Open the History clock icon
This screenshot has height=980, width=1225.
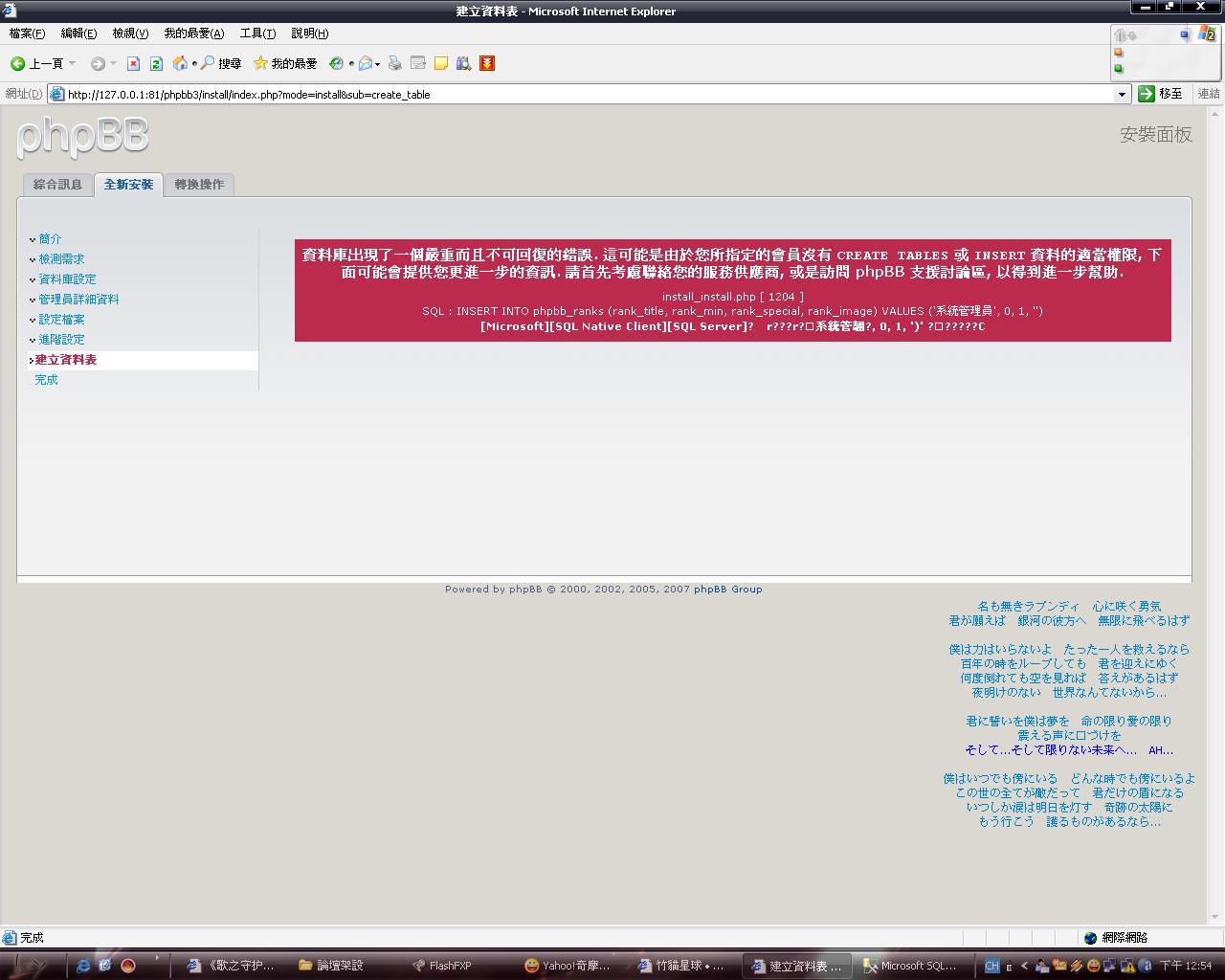(336, 63)
